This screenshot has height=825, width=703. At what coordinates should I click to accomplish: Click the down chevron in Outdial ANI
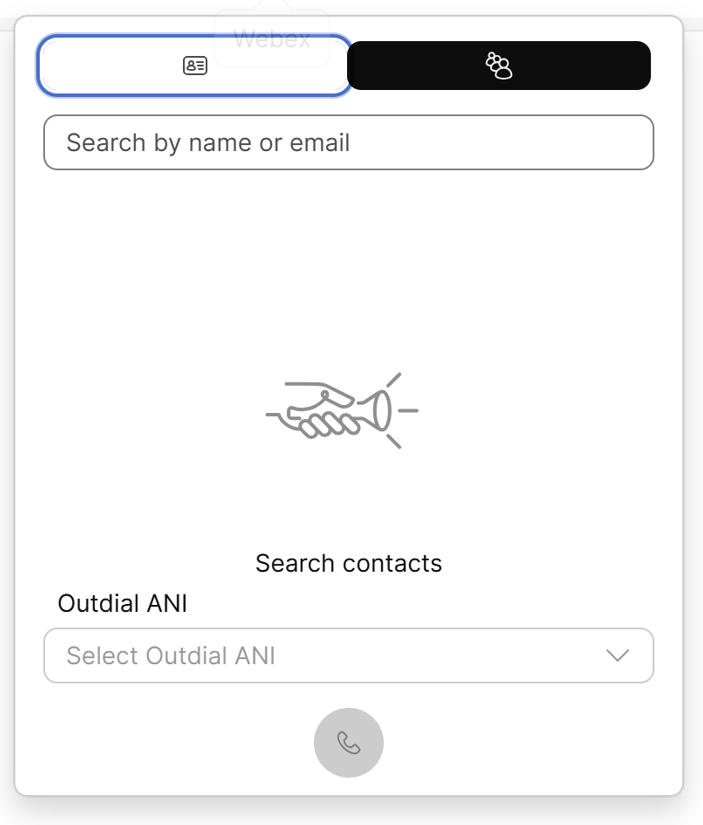click(x=618, y=656)
